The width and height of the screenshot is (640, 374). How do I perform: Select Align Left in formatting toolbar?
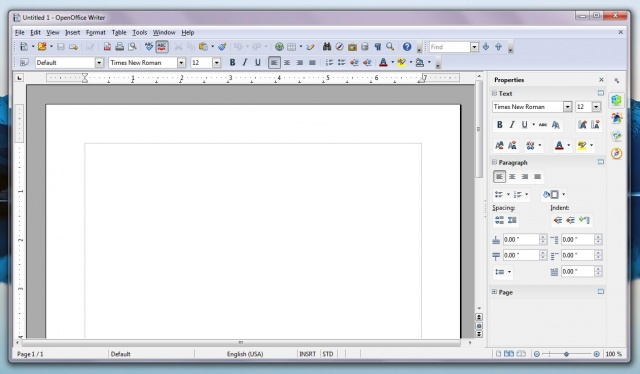coord(274,62)
